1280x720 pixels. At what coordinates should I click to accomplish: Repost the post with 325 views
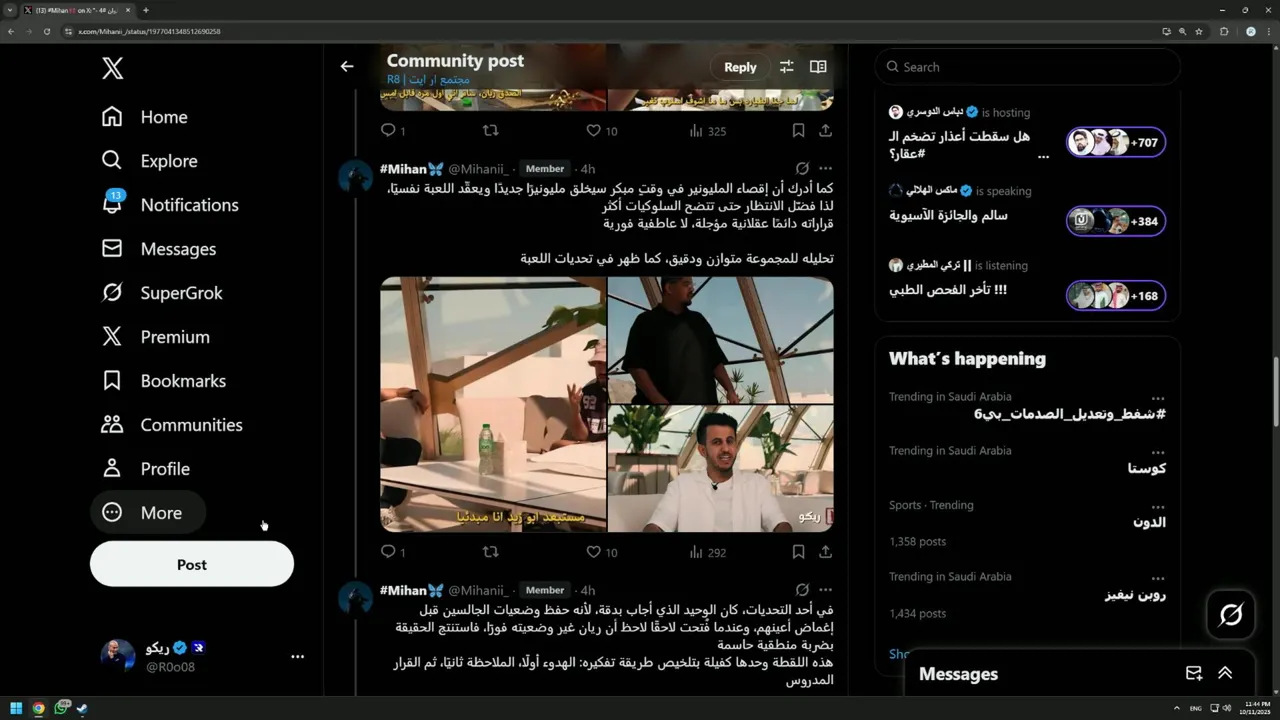(x=490, y=131)
